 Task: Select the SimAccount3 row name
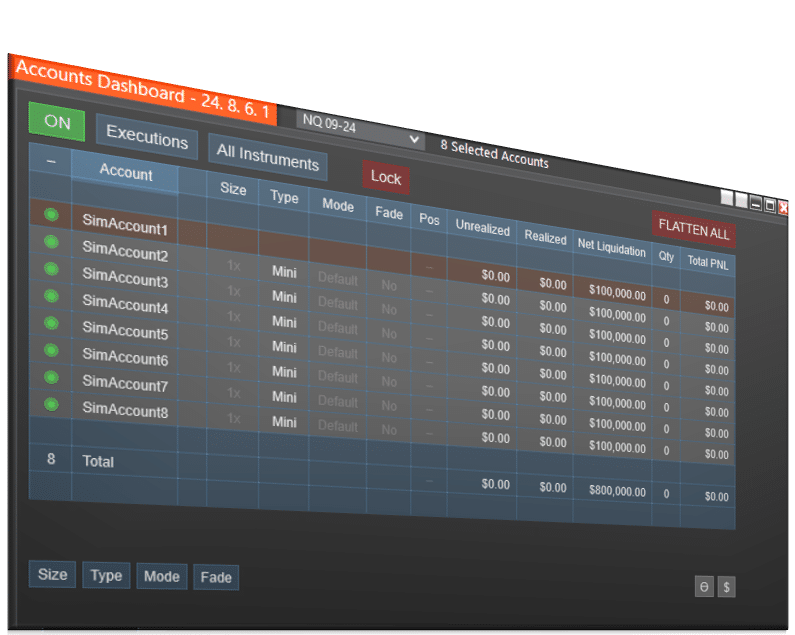coord(125,280)
